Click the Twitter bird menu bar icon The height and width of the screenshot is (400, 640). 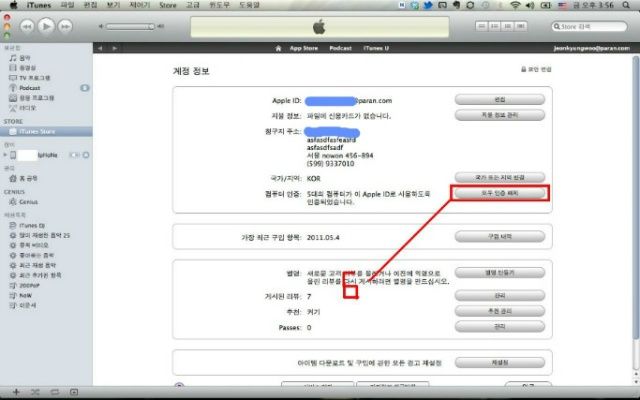(x=428, y=5)
